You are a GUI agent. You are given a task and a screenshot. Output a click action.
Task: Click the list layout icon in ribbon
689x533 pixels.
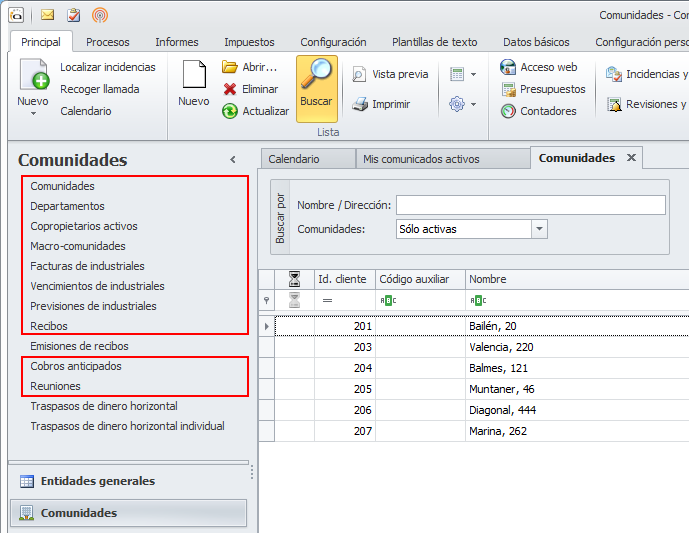[x=457, y=74]
